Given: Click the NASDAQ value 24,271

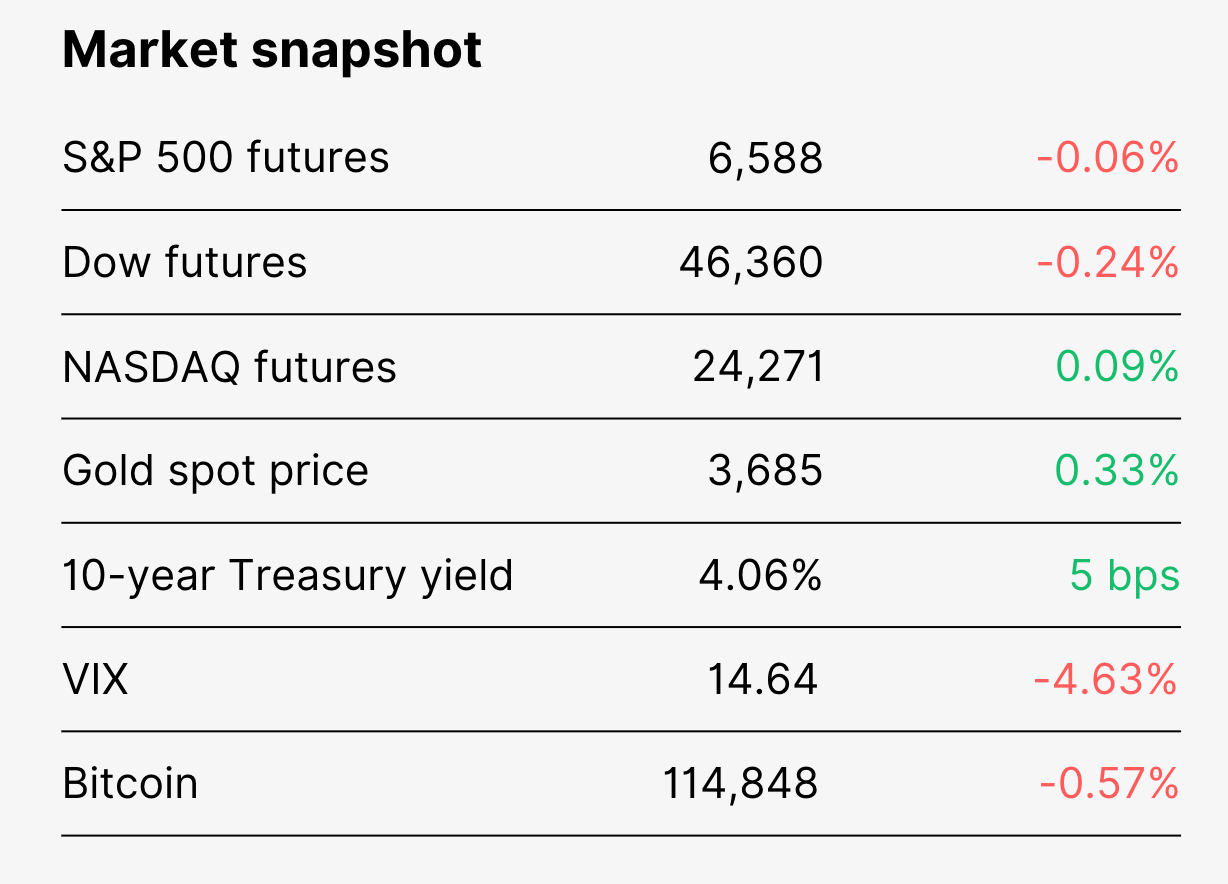Looking at the screenshot, I should pyautogui.click(x=759, y=368).
